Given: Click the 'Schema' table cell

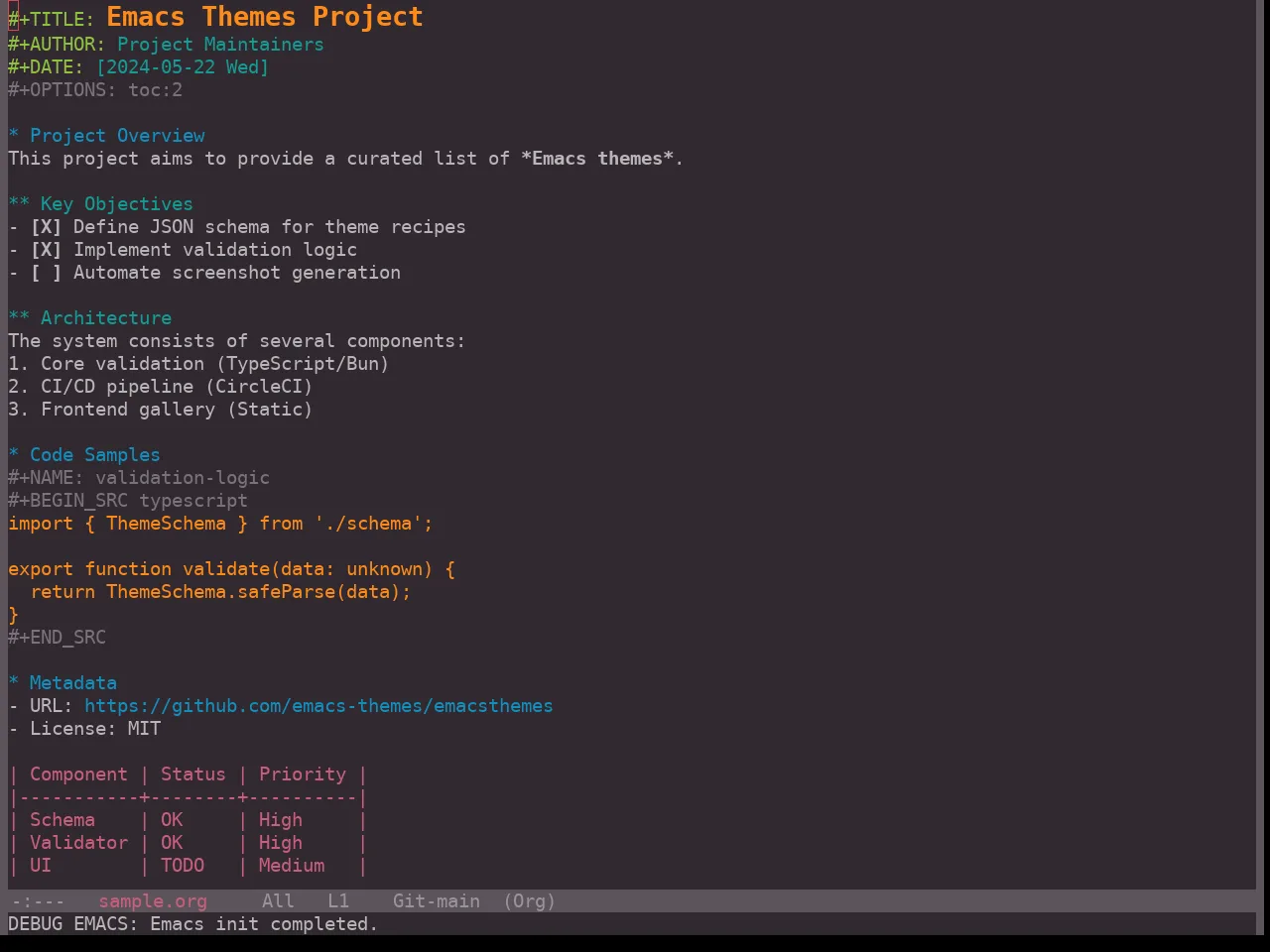Looking at the screenshot, I should (63, 820).
